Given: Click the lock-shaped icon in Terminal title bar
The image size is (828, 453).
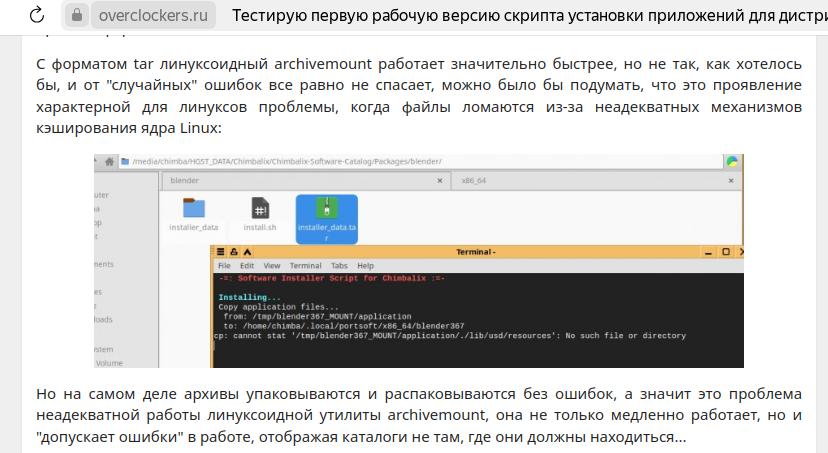Looking at the screenshot, I should (234, 252).
